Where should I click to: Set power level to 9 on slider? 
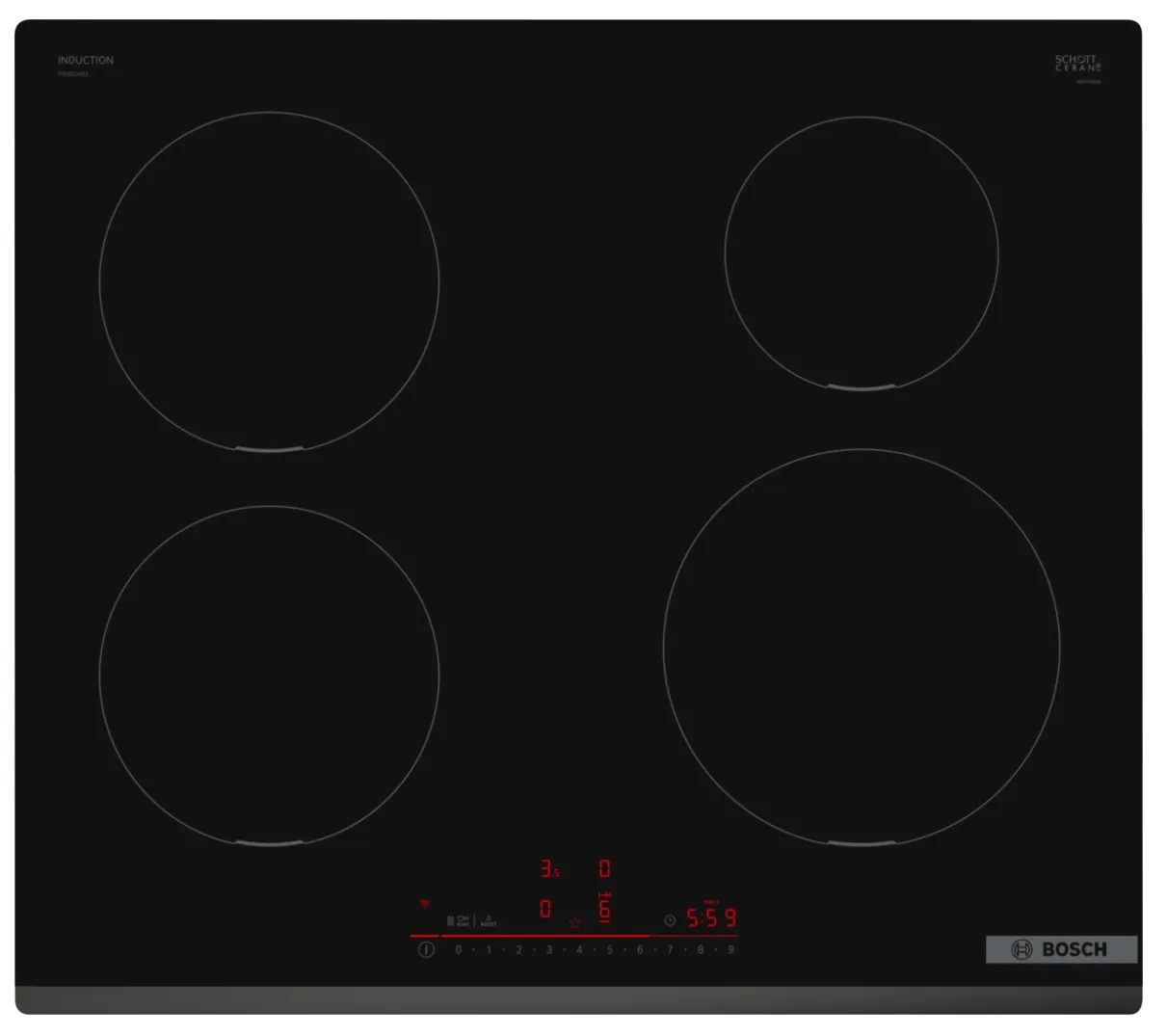[x=731, y=949]
